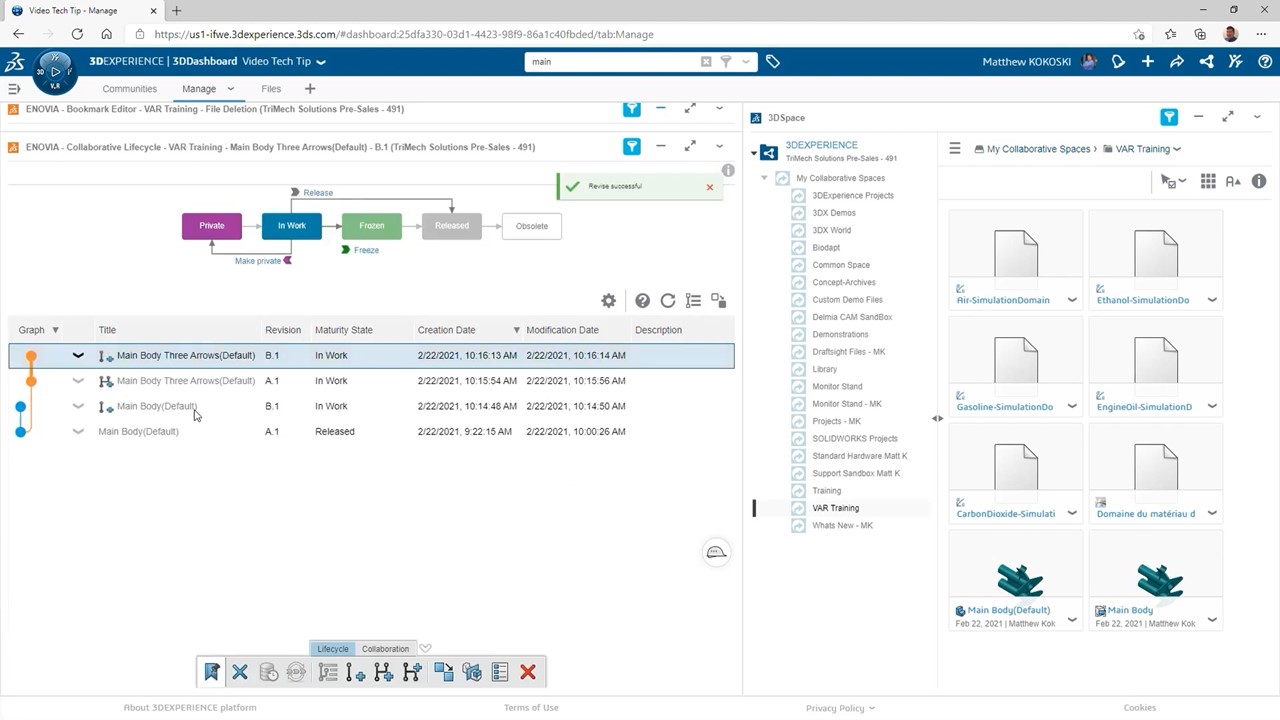Open the social network share icon
The width and height of the screenshot is (1280, 720).
1206,62
